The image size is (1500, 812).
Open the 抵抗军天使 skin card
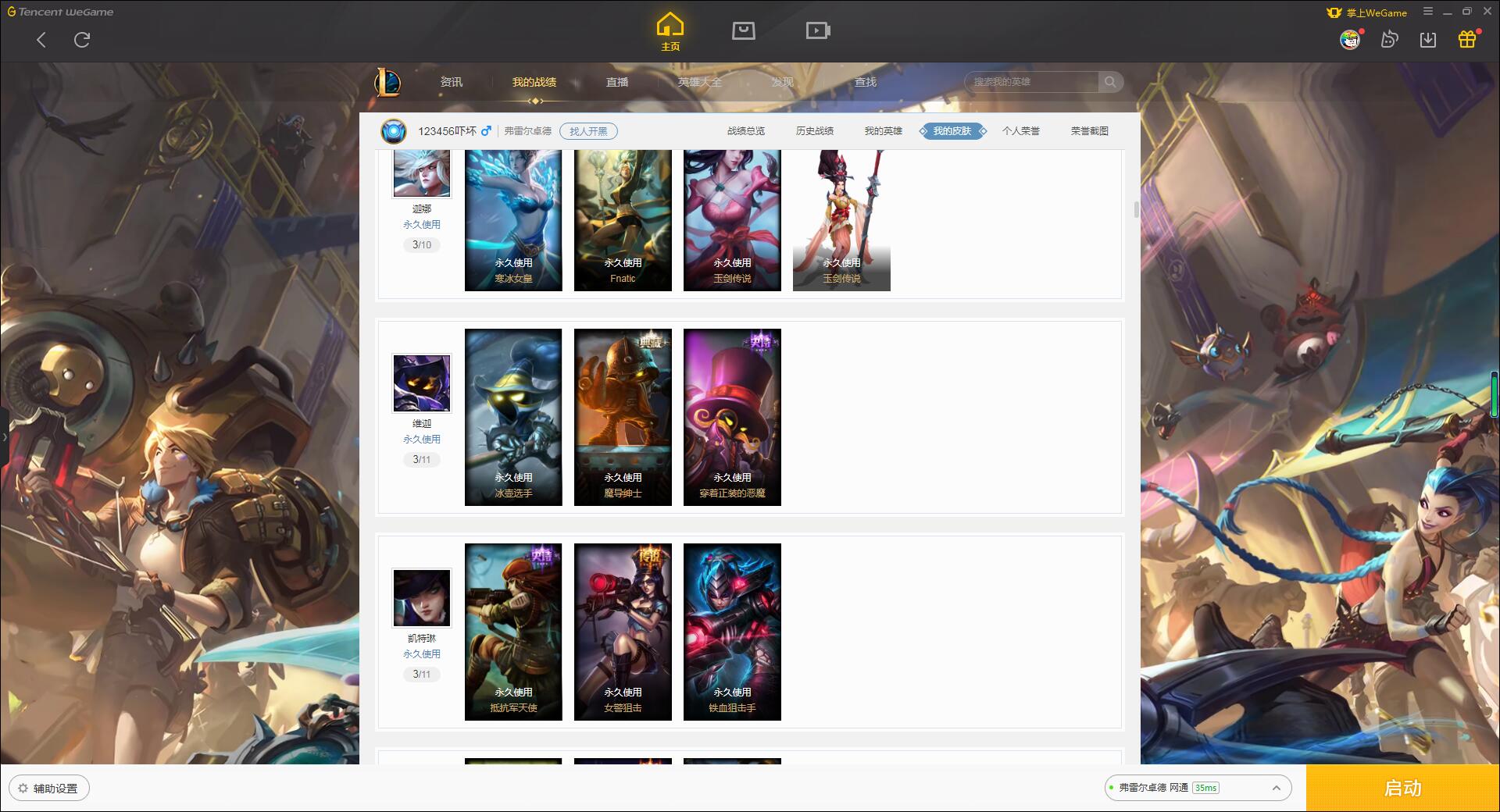pyautogui.click(x=513, y=632)
